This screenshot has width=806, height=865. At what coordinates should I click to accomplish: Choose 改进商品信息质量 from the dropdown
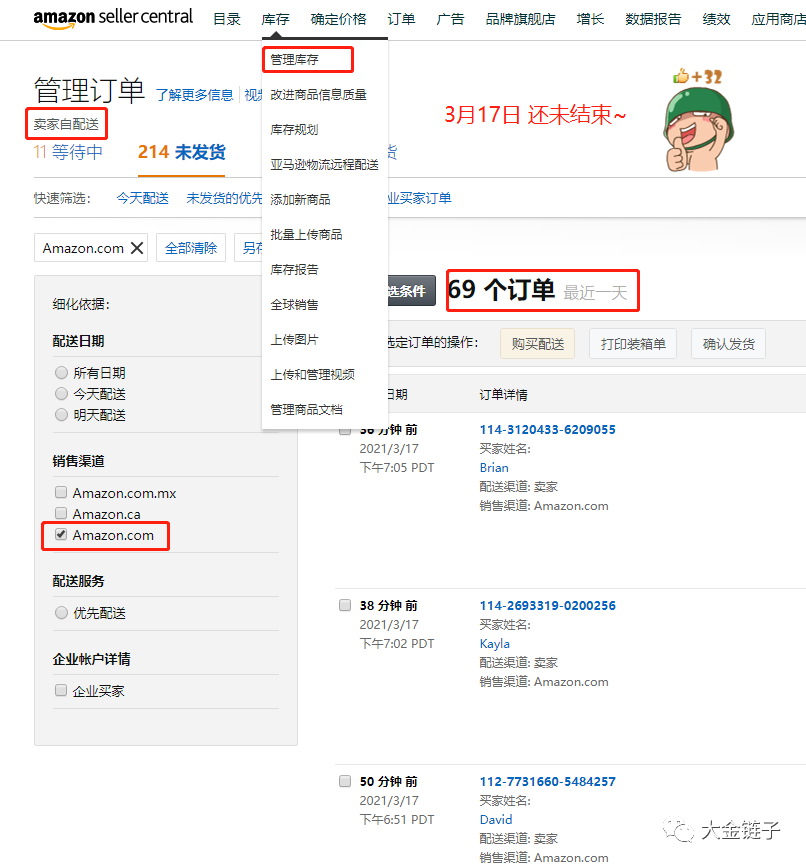tap(318, 95)
